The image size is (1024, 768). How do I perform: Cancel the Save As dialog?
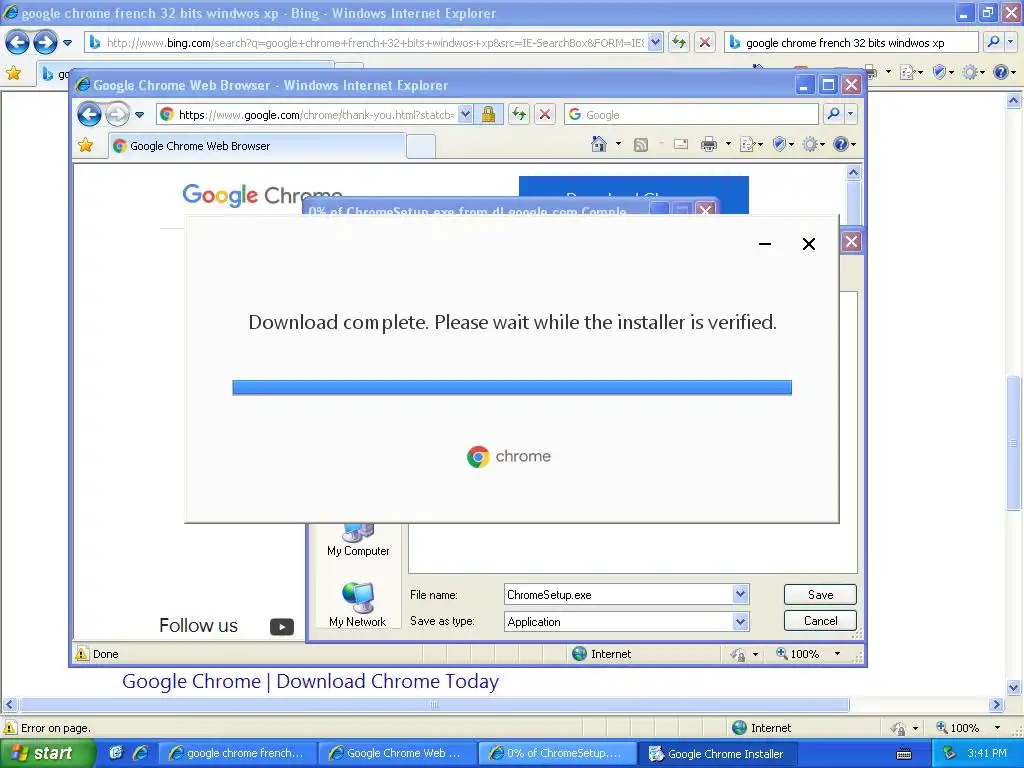click(x=820, y=620)
